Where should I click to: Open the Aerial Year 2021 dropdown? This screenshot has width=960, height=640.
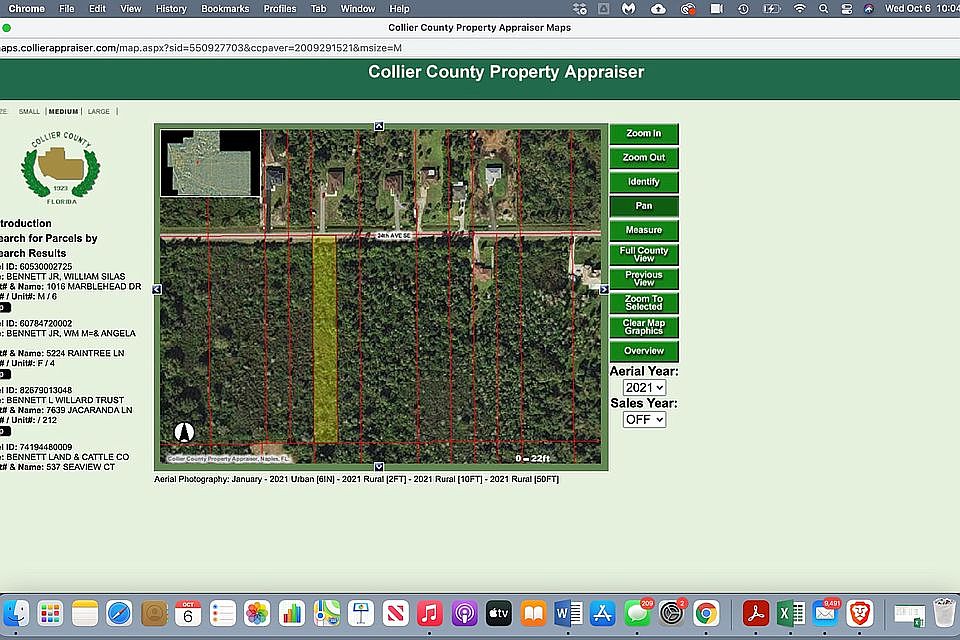pyautogui.click(x=644, y=388)
